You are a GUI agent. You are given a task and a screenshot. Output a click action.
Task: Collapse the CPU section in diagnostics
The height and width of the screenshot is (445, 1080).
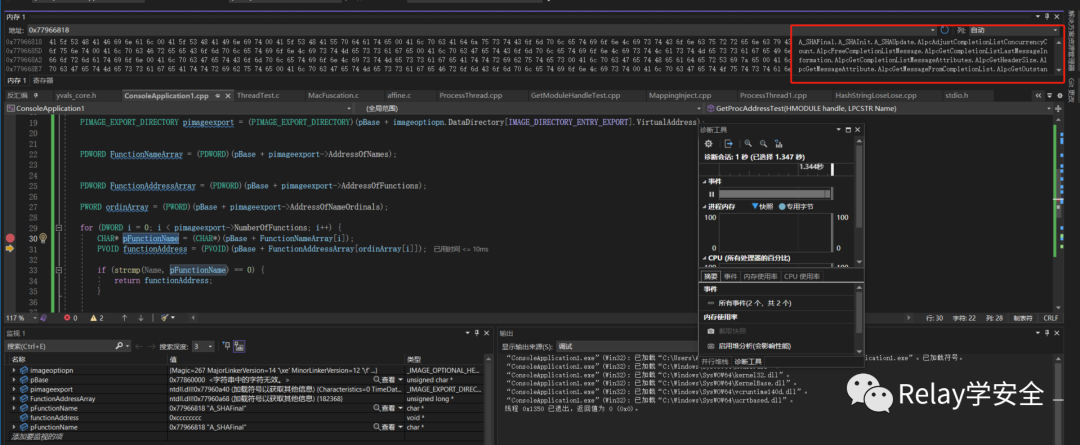705,258
